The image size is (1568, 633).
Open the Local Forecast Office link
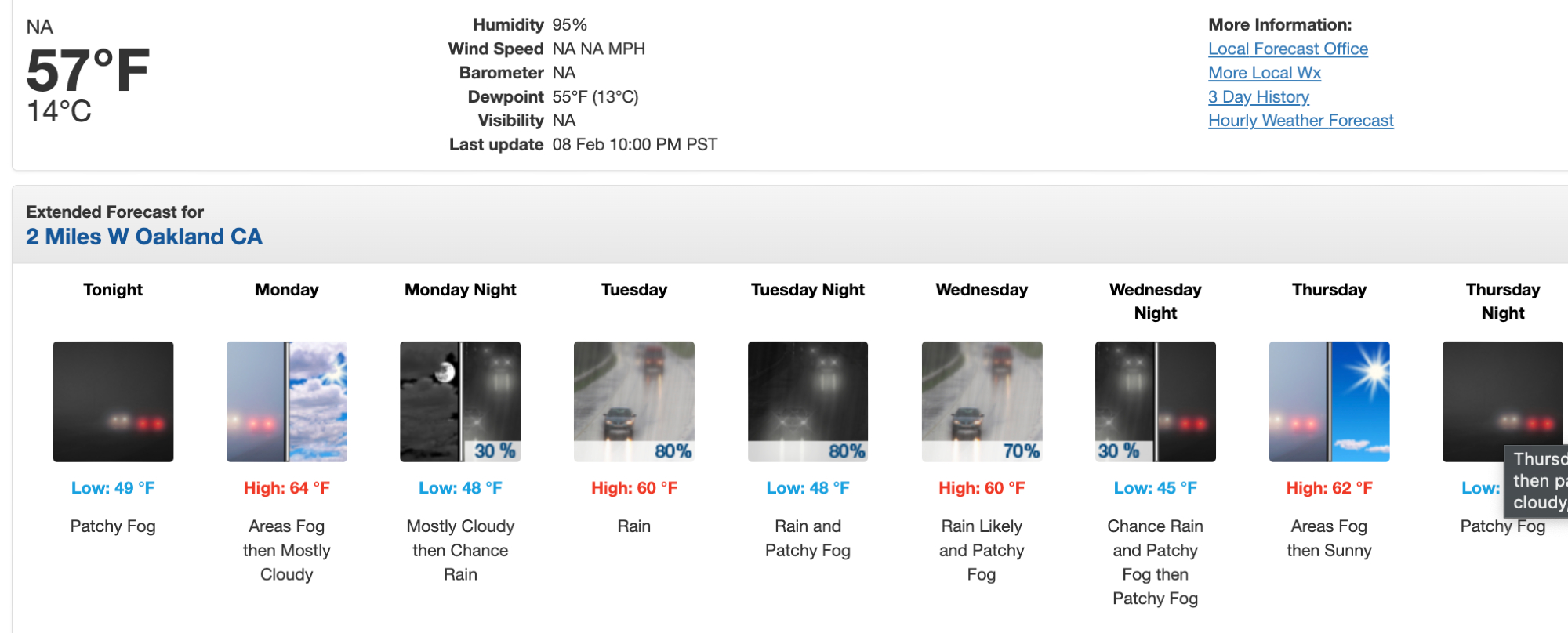click(x=1287, y=49)
